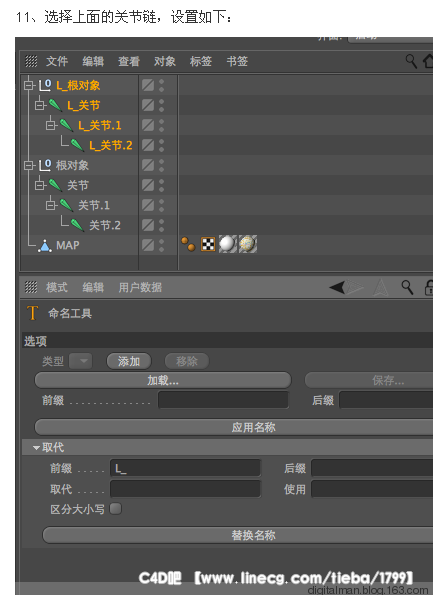Collapse the 关节.1 tree node
The height and width of the screenshot is (595, 439).
click(x=50, y=205)
